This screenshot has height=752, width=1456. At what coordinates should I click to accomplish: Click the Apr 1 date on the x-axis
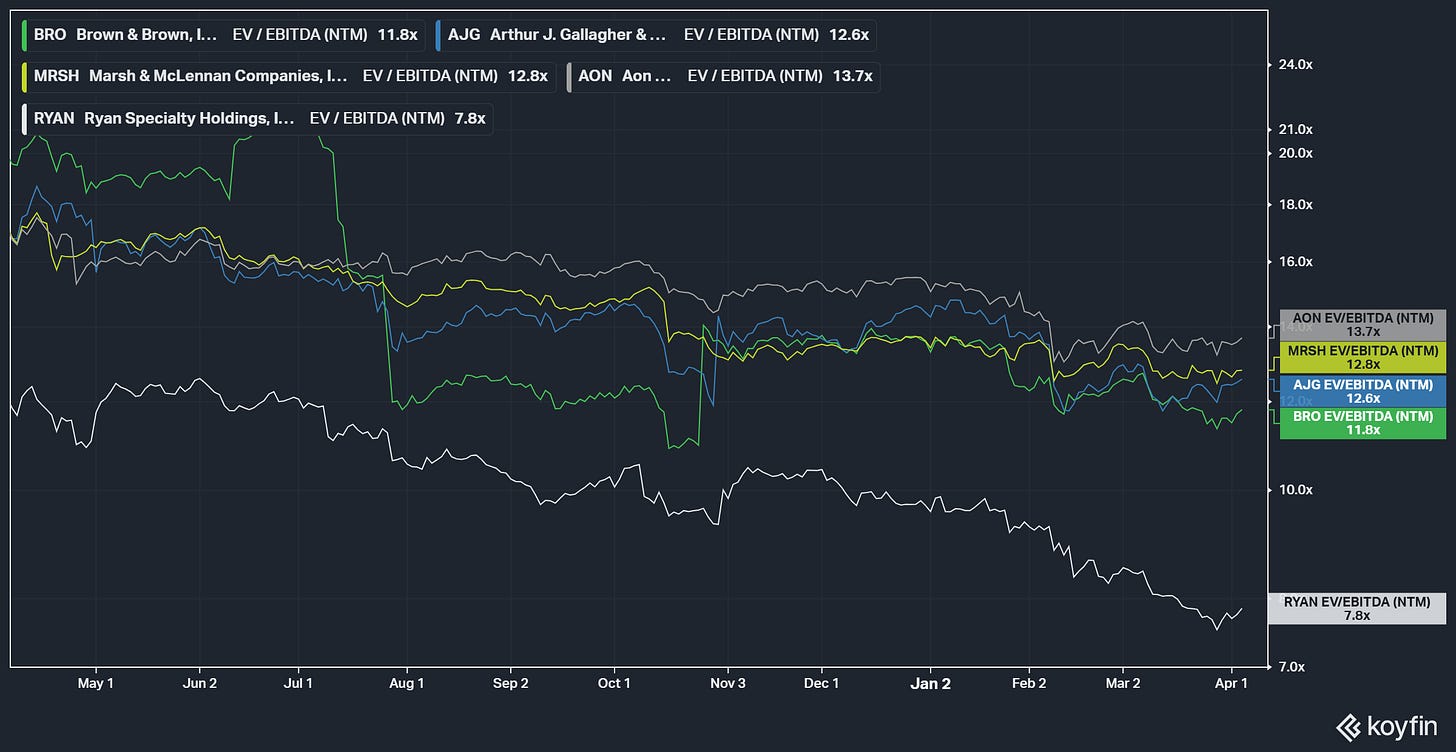(1231, 685)
